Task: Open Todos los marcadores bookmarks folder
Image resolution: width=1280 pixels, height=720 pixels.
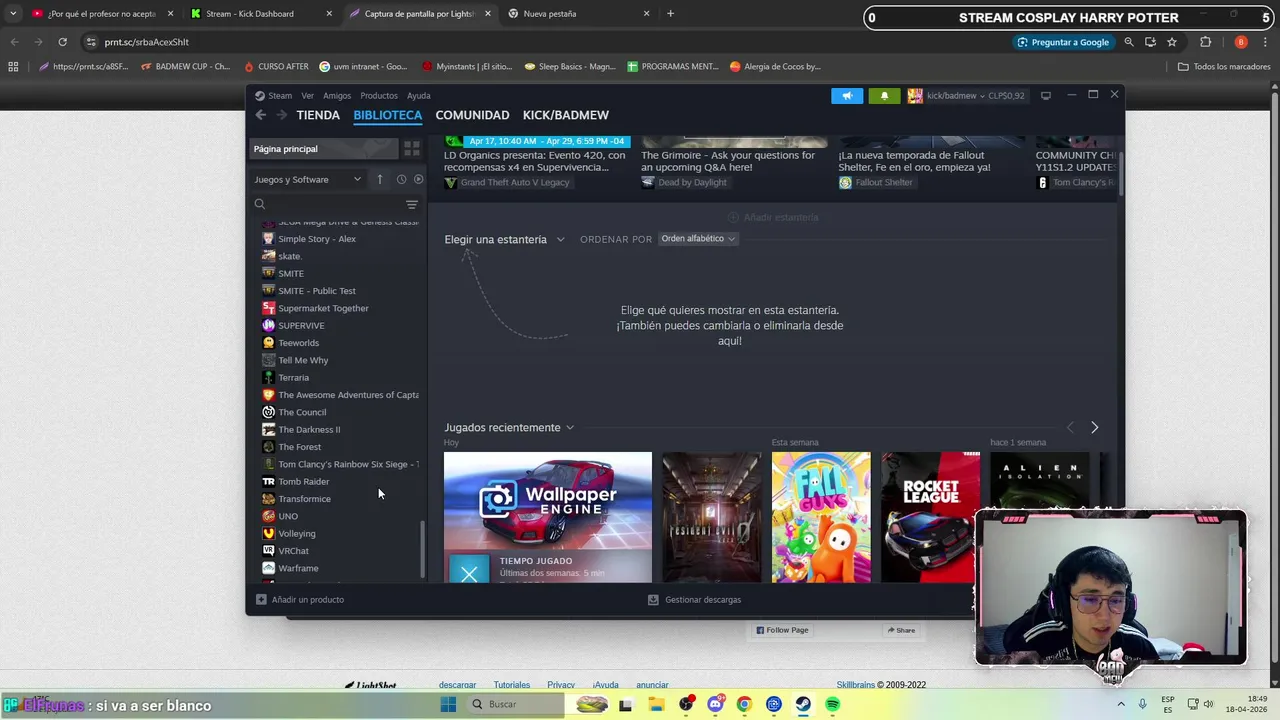Action: [1224, 67]
